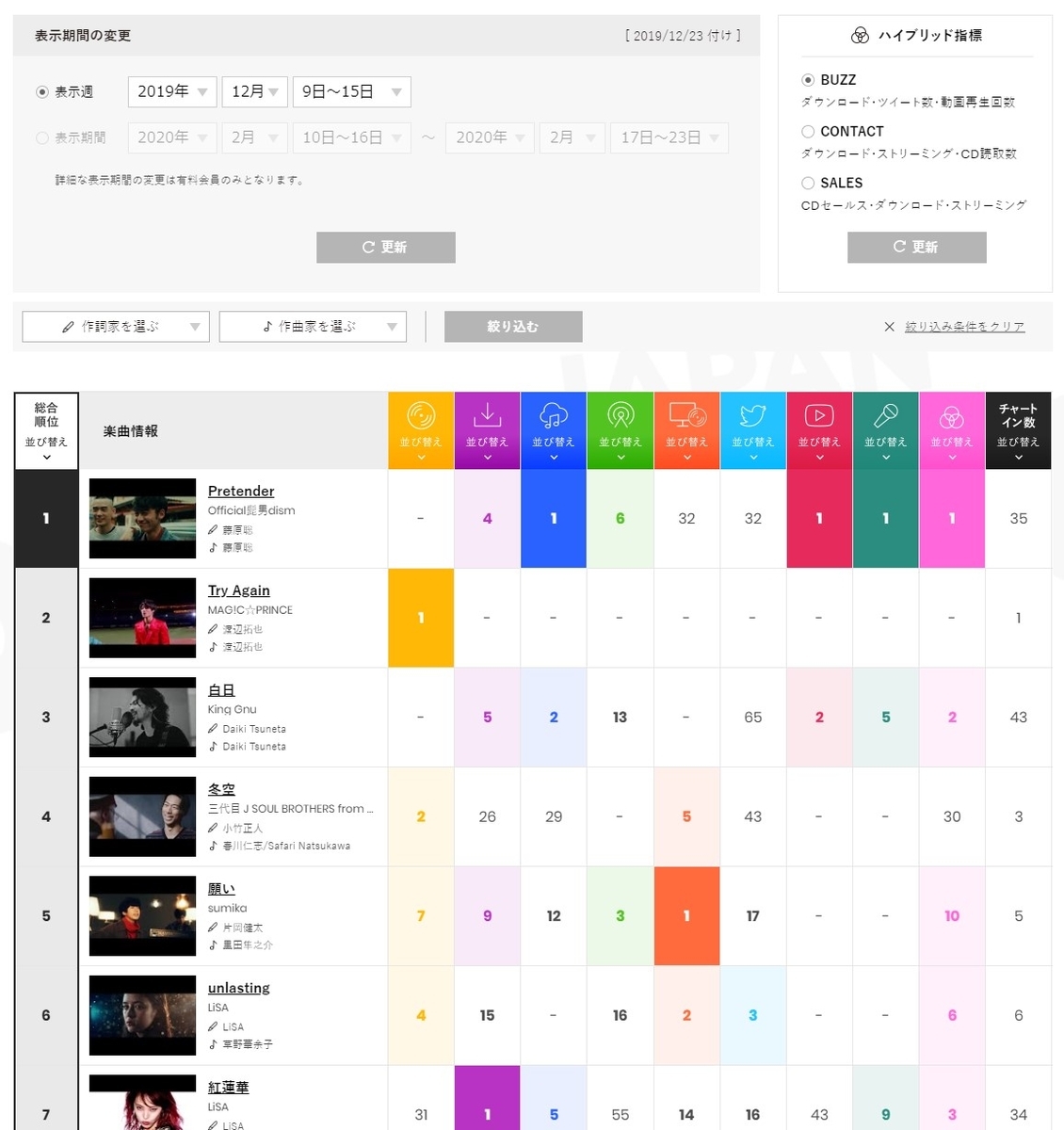Click the date label 2019/12/23 付け

(x=683, y=36)
